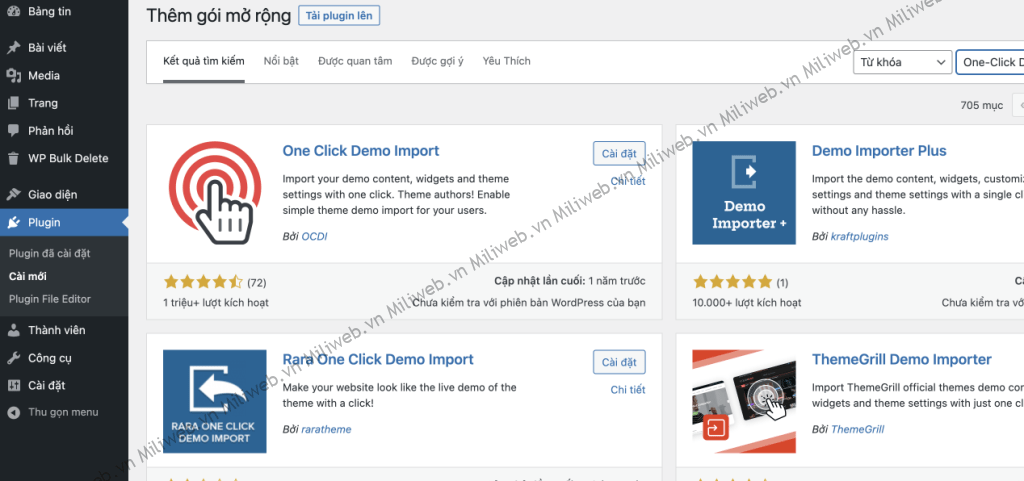Click the Thành viên user icon
The image size is (1024, 481).
point(14,330)
